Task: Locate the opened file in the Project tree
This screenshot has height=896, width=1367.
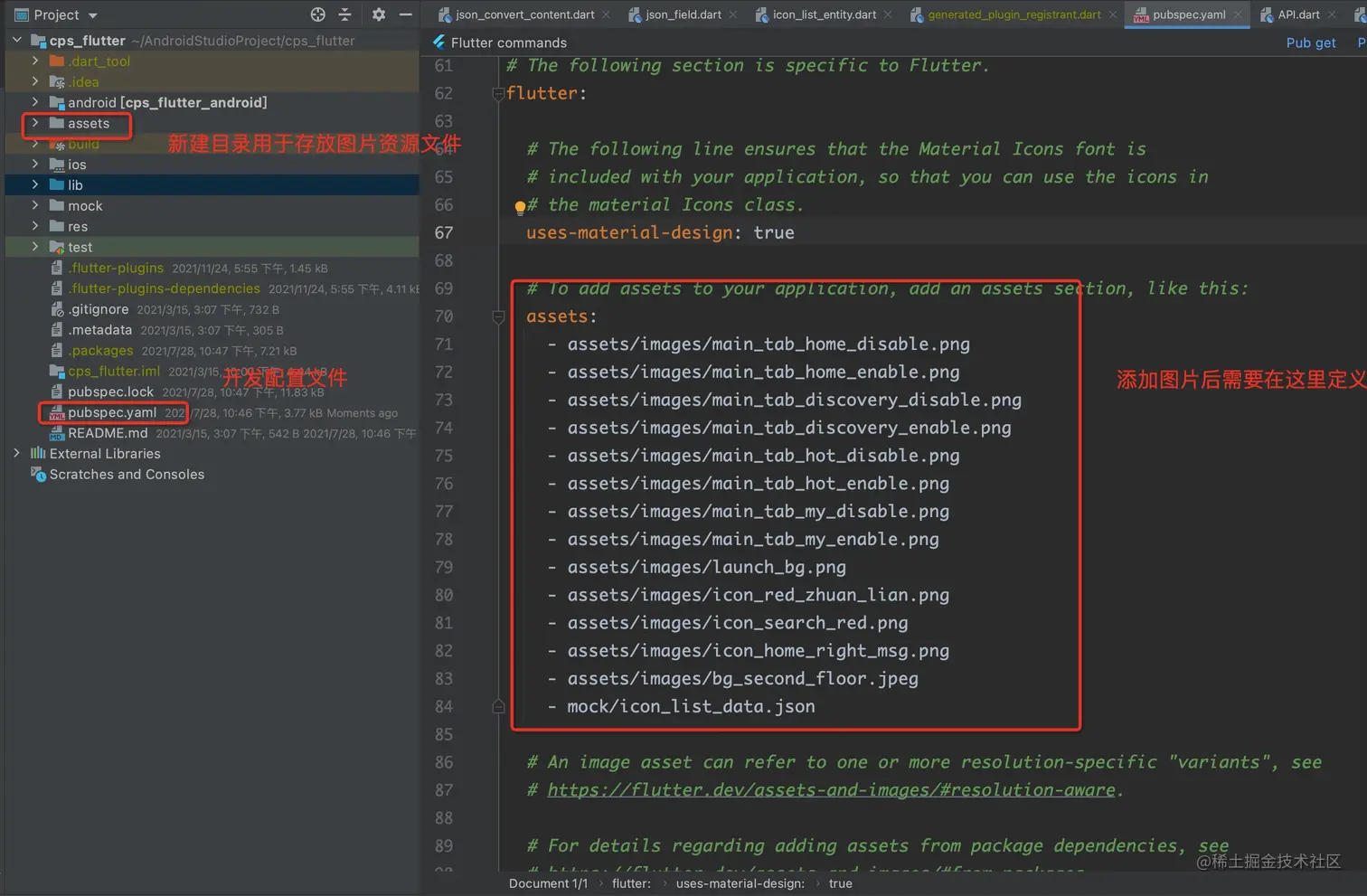Action: pos(317,14)
